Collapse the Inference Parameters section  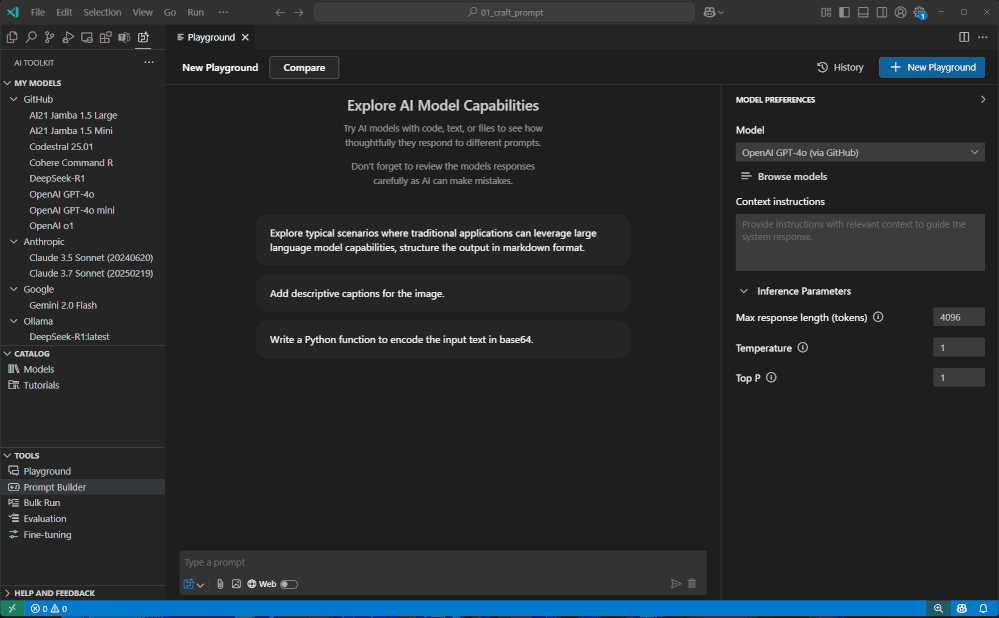744,291
